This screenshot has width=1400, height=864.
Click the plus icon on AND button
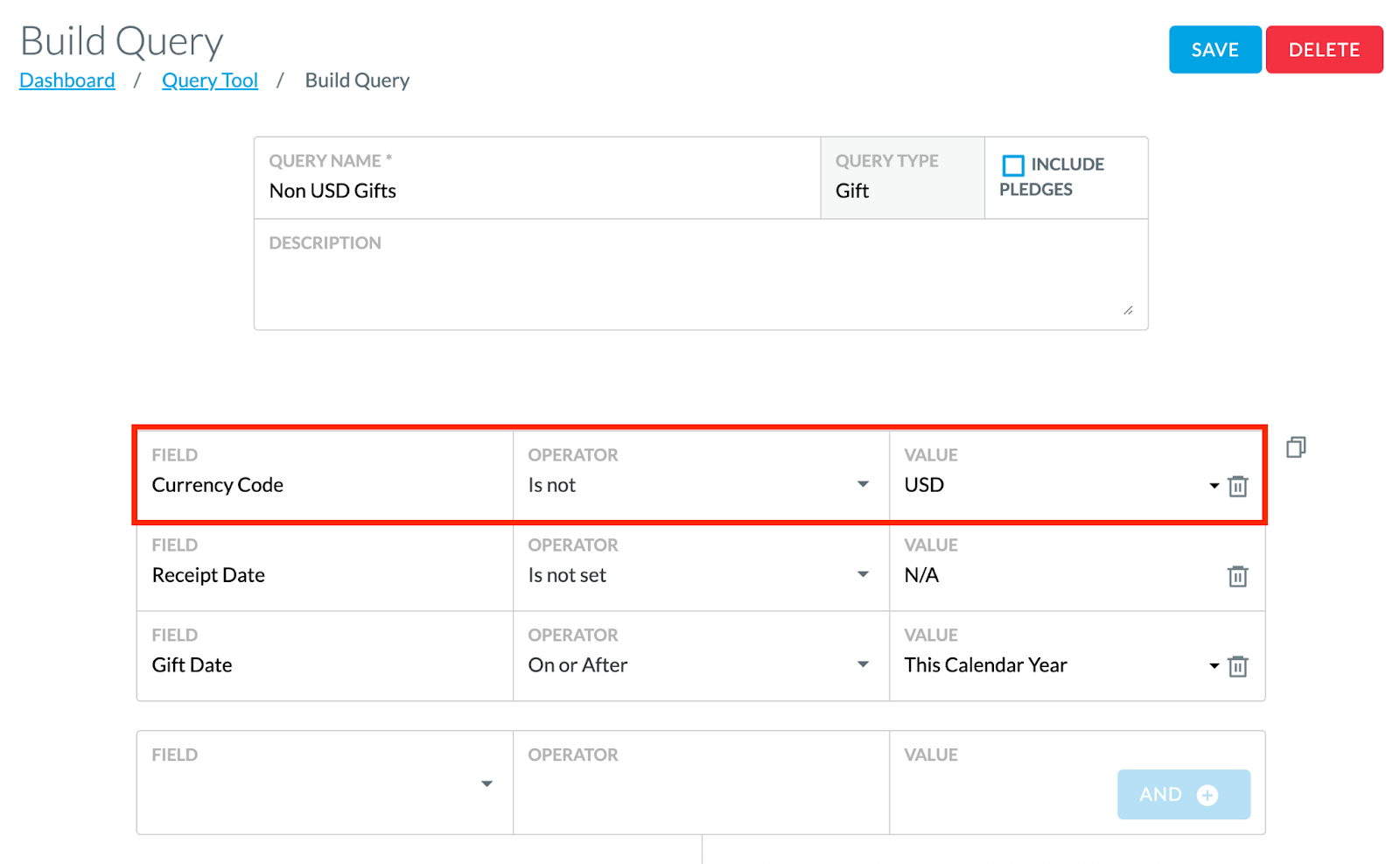coord(1207,795)
